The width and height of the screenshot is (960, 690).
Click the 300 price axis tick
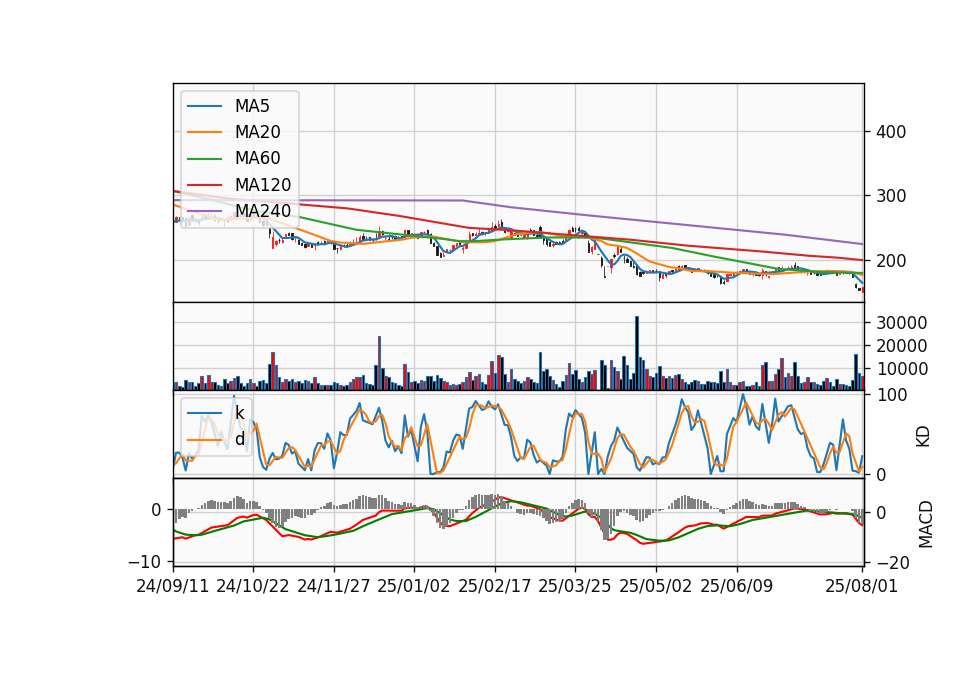pyautogui.click(x=891, y=196)
